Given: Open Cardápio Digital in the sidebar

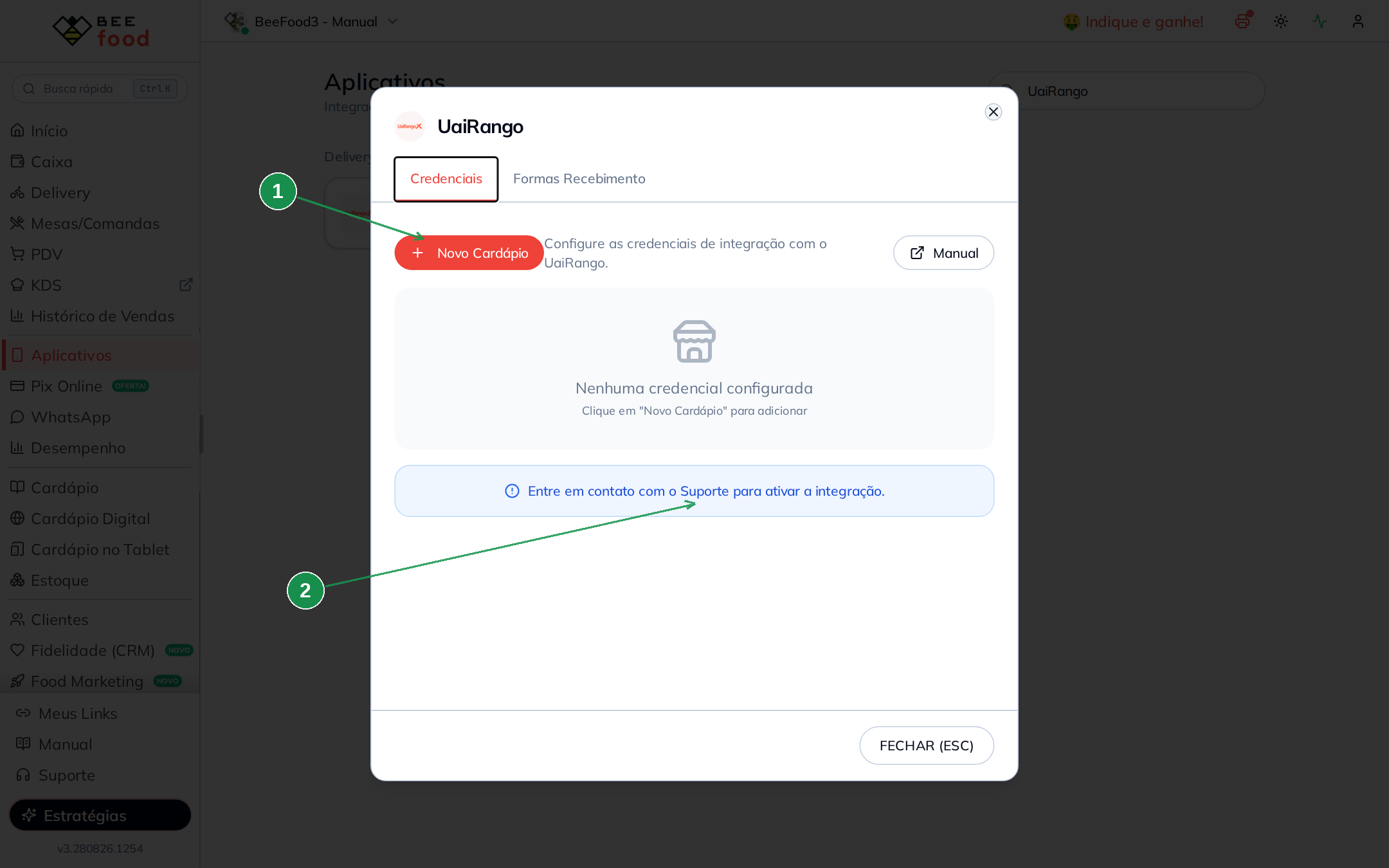Looking at the screenshot, I should click(100, 518).
